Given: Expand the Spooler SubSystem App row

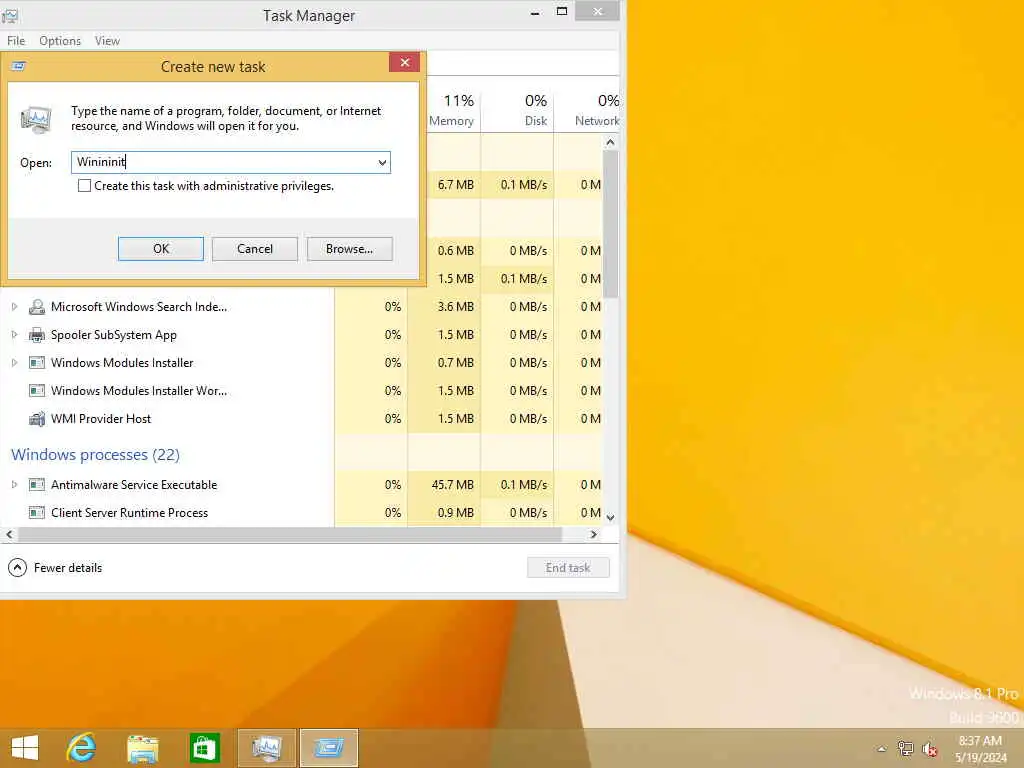Looking at the screenshot, I should [14, 335].
